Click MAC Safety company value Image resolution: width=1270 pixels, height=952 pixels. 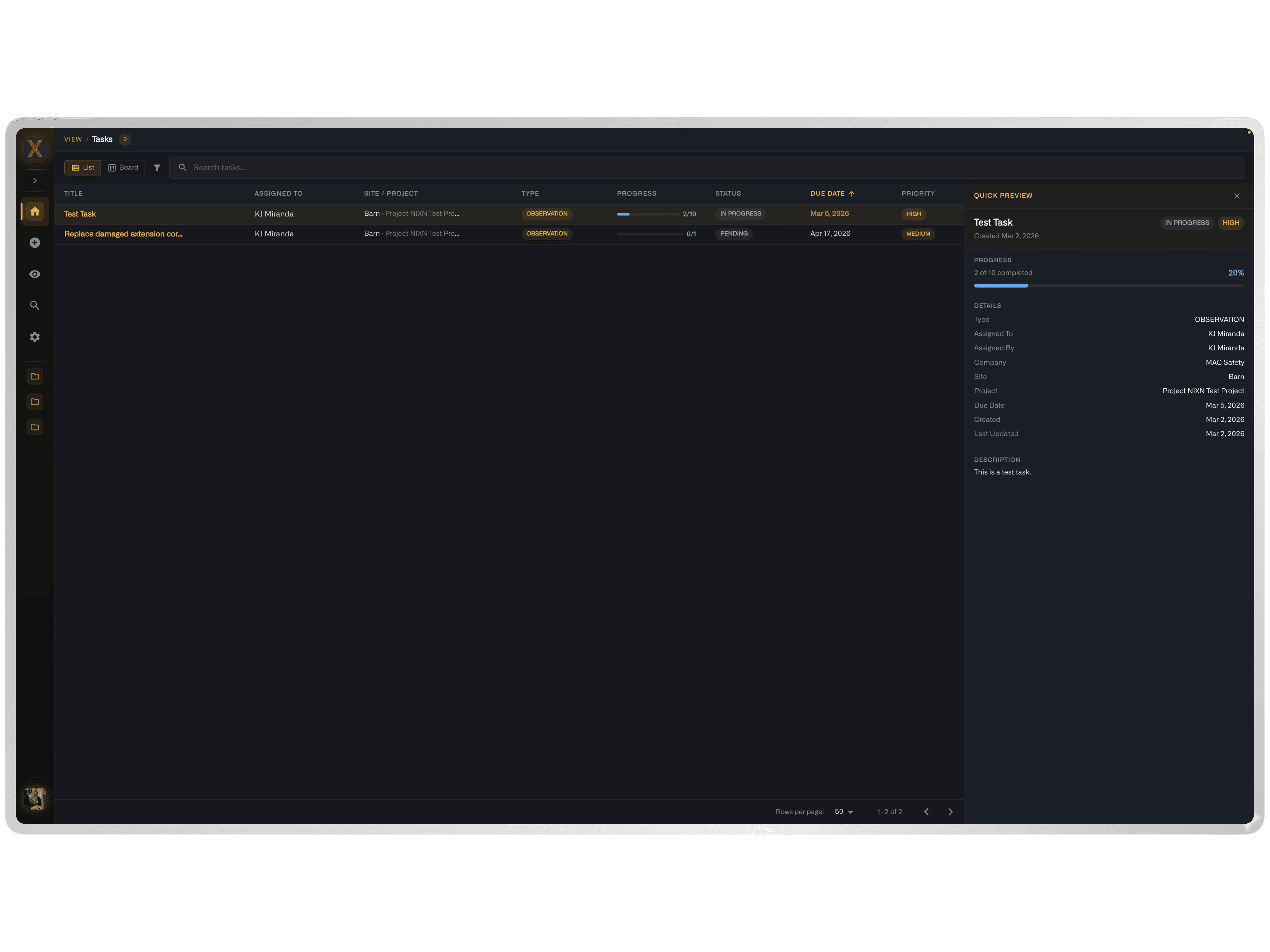point(1225,362)
